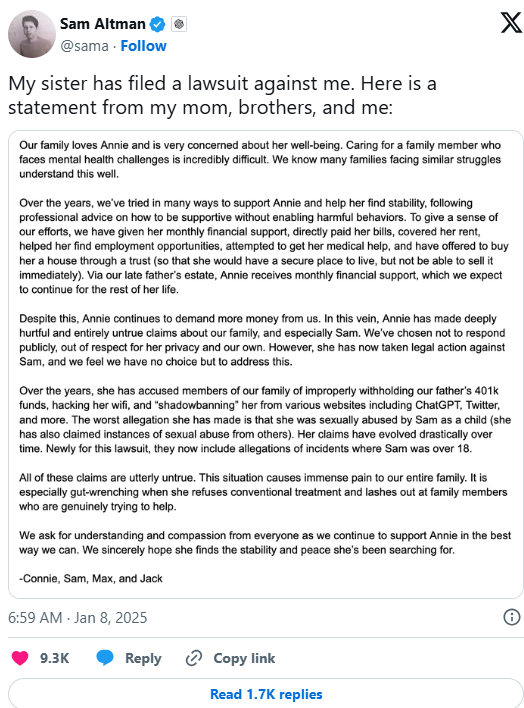Viewport: 524px width, 708px height.
Task: Click the Sam Altman display name
Action: coord(103,23)
